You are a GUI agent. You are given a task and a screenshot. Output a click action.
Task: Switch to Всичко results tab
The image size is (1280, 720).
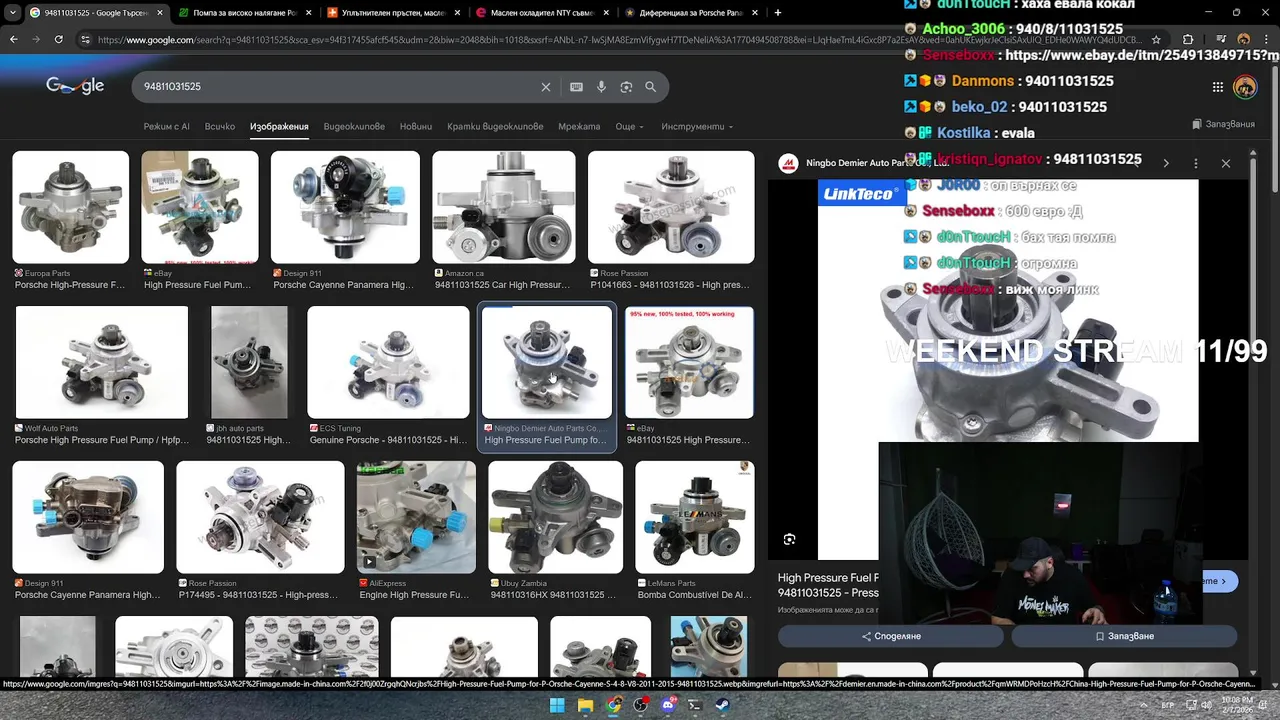(x=220, y=127)
